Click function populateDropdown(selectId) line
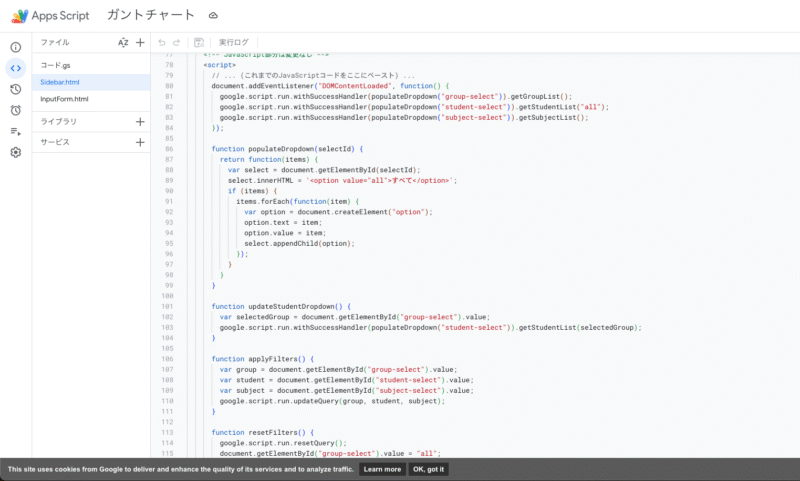The width and height of the screenshot is (800, 481). 287,149
